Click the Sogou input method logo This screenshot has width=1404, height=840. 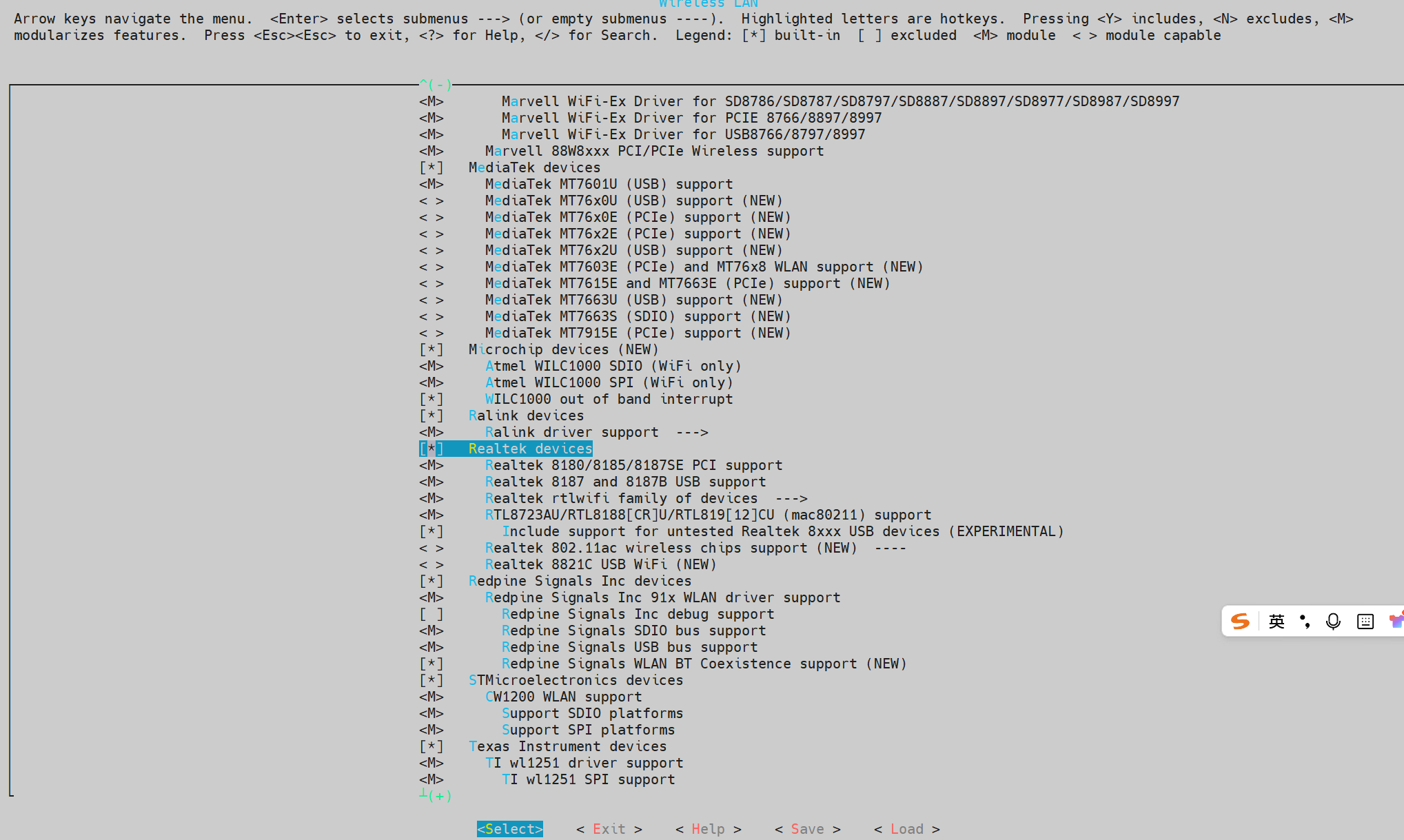1241,621
